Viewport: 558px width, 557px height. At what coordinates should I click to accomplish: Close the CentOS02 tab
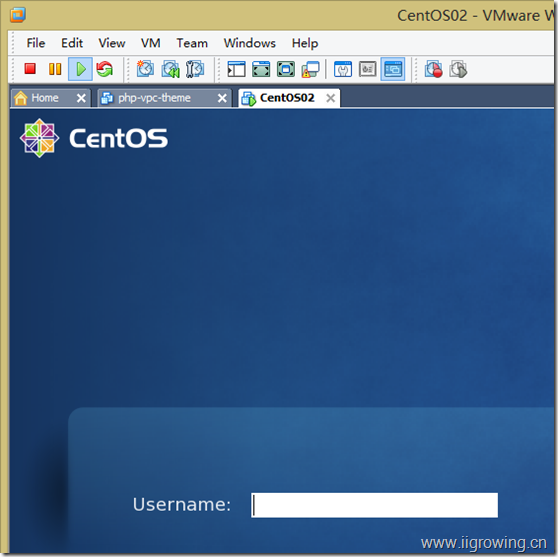pyautogui.click(x=331, y=98)
